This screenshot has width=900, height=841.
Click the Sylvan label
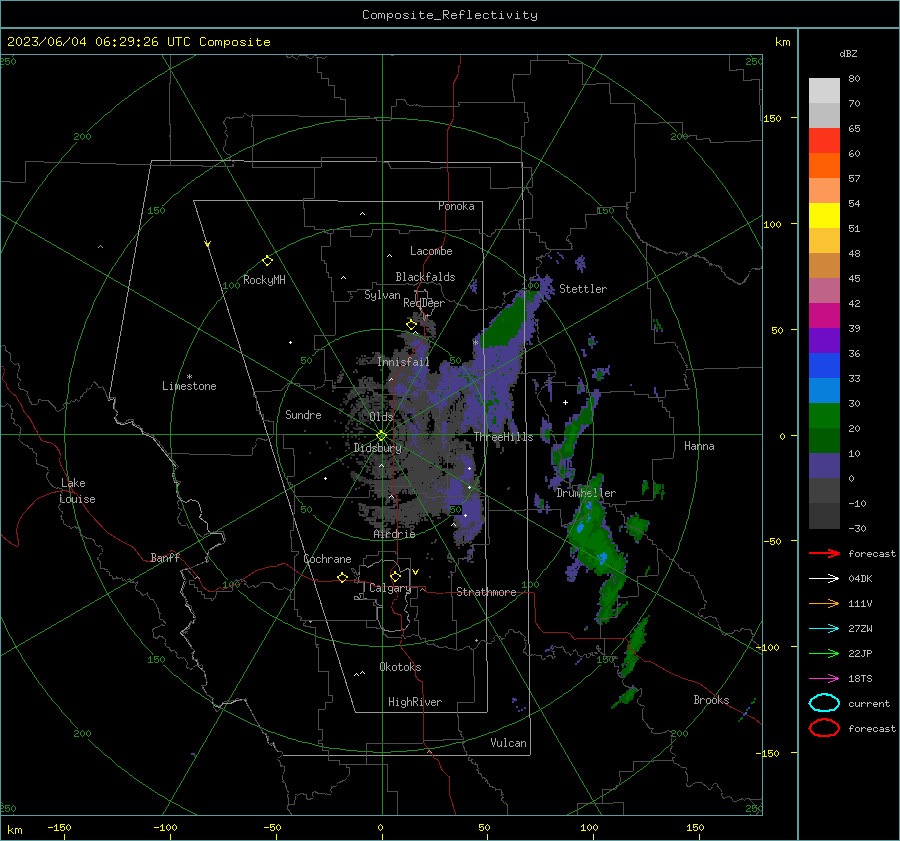pos(382,295)
